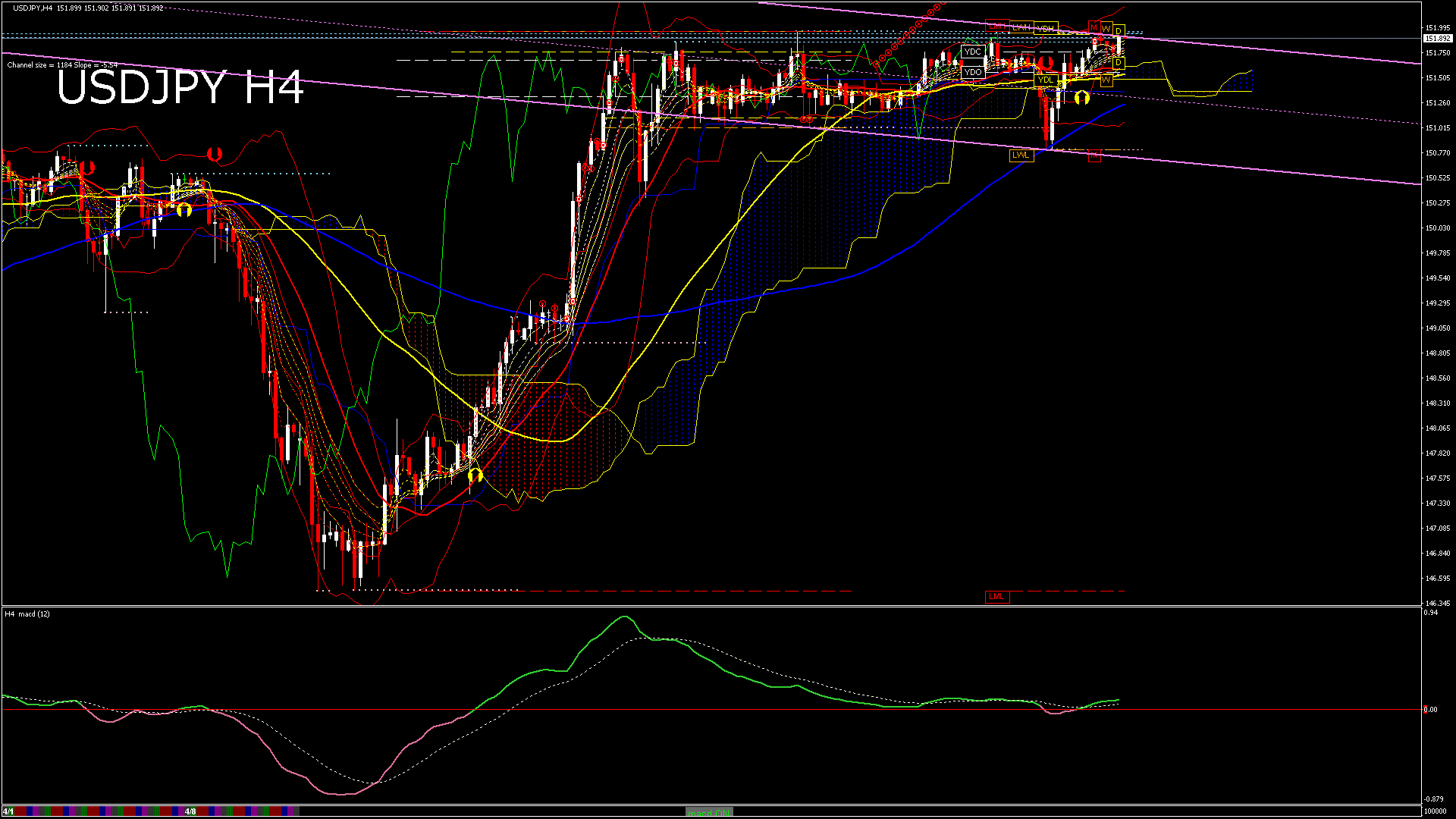
Task: Click the 146.345 price scale value
Action: [x=1438, y=604]
